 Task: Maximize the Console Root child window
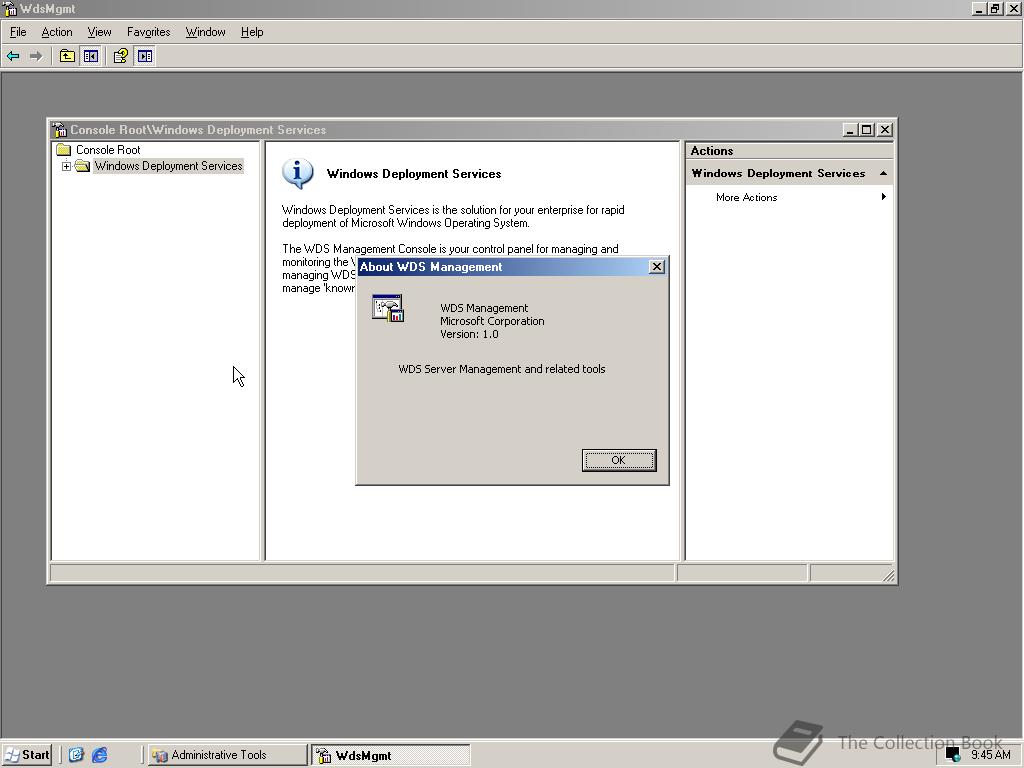click(x=866, y=130)
